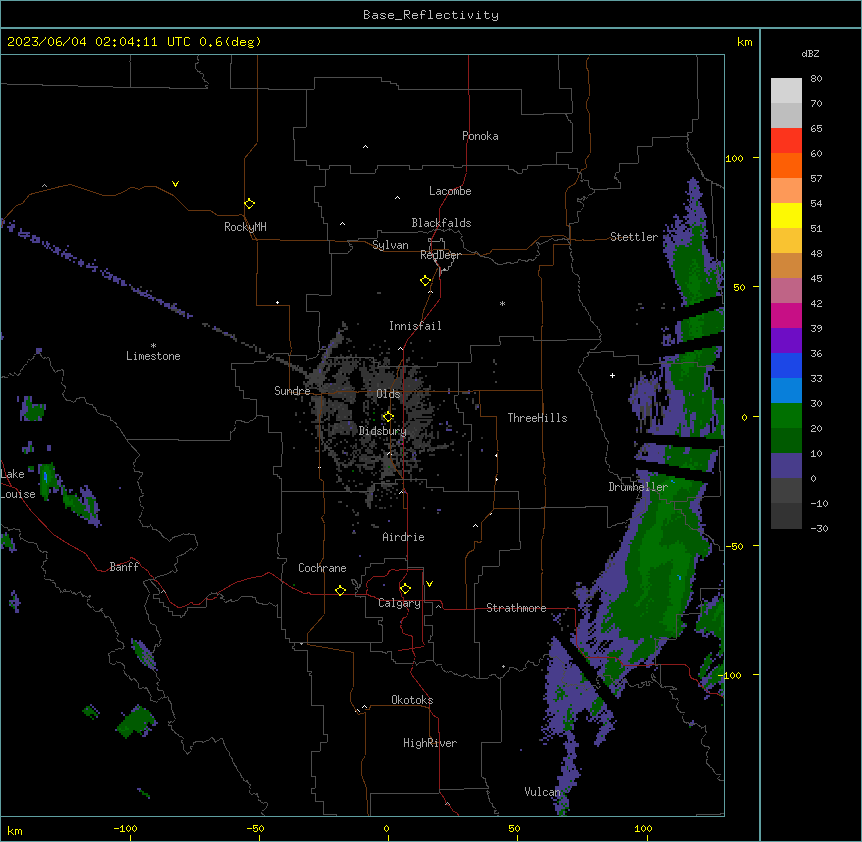Click the white caret marker south of Ponoka
The width and height of the screenshot is (862, 842).
click(366, 147)
